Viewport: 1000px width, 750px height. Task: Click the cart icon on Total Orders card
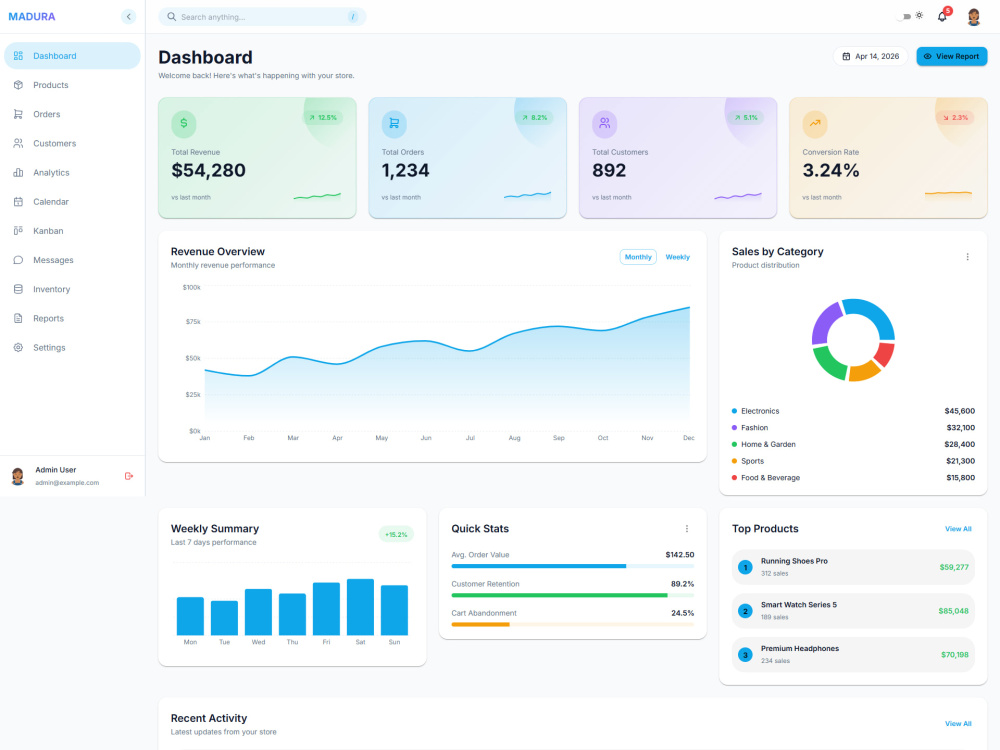pyautogui.click(x=394, y=124)
